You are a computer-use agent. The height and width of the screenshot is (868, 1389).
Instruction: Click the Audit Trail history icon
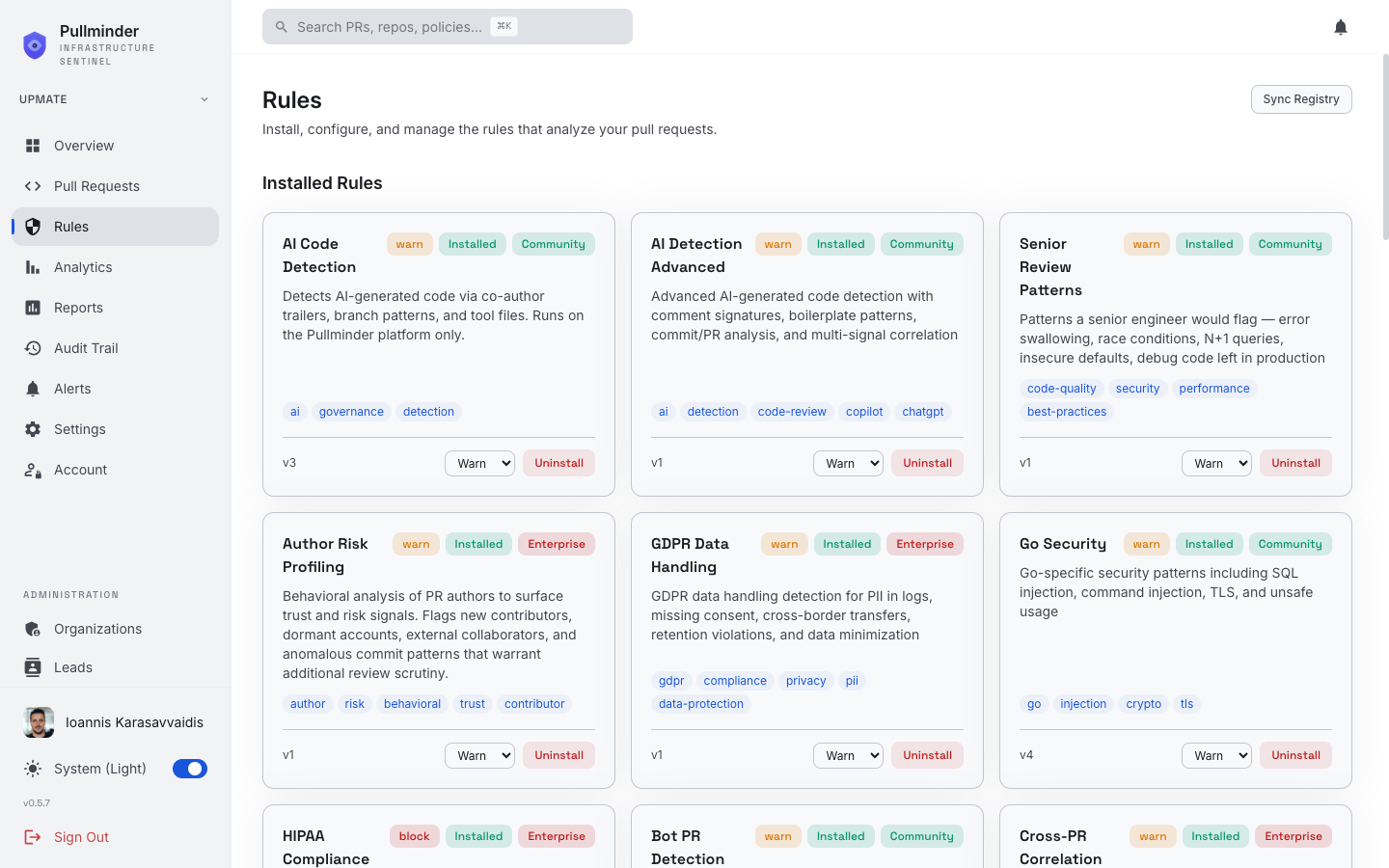(x=33, y=348)
